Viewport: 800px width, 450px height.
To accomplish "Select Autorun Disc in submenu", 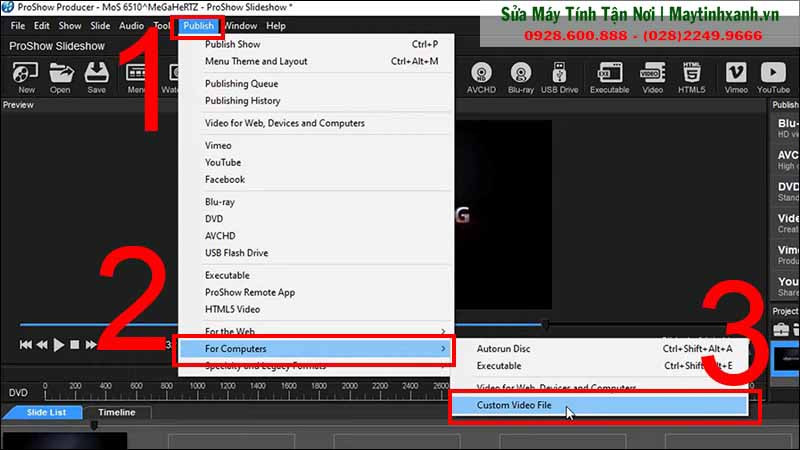I will [x=601, y=349].
